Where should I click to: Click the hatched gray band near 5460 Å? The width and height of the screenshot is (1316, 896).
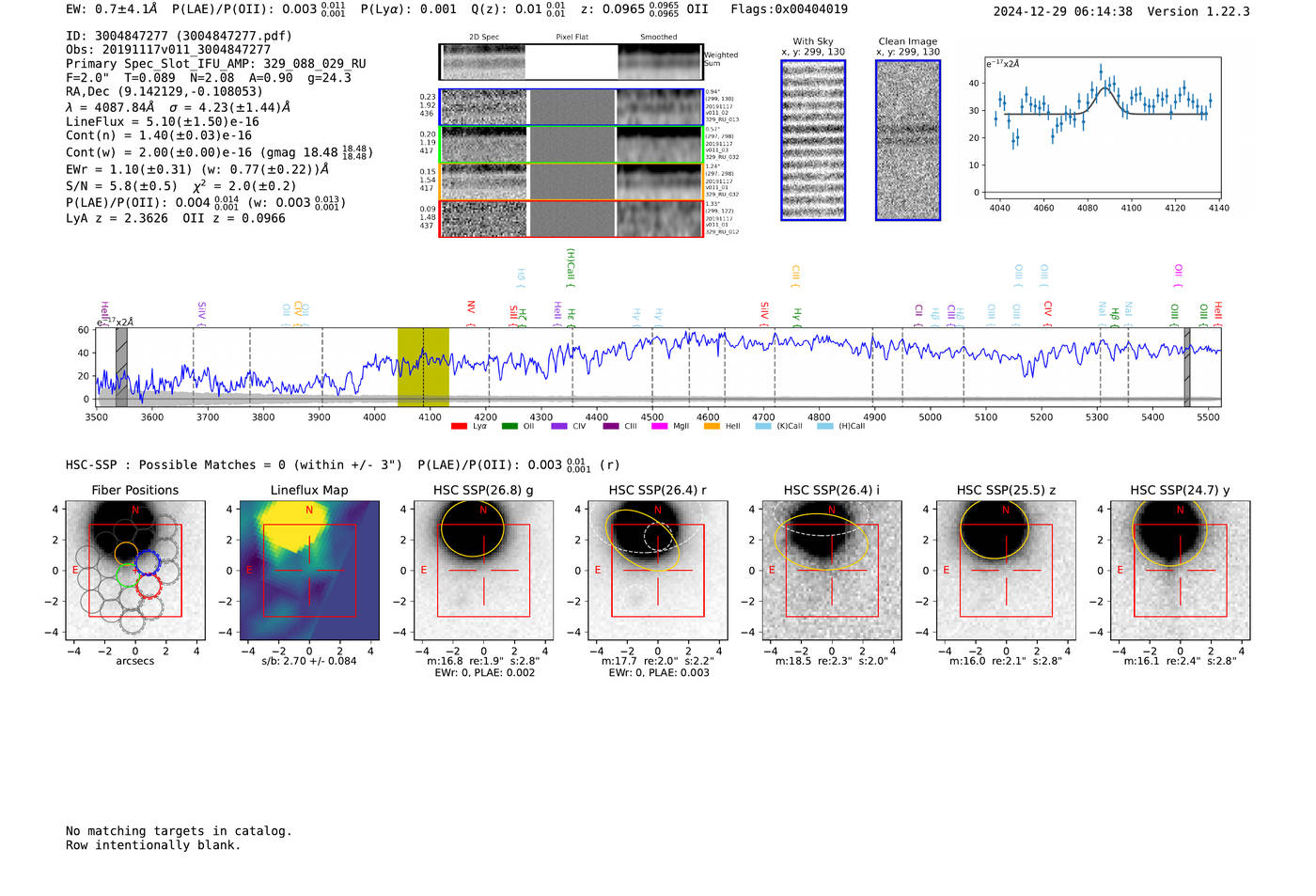tap(1187, 367)
